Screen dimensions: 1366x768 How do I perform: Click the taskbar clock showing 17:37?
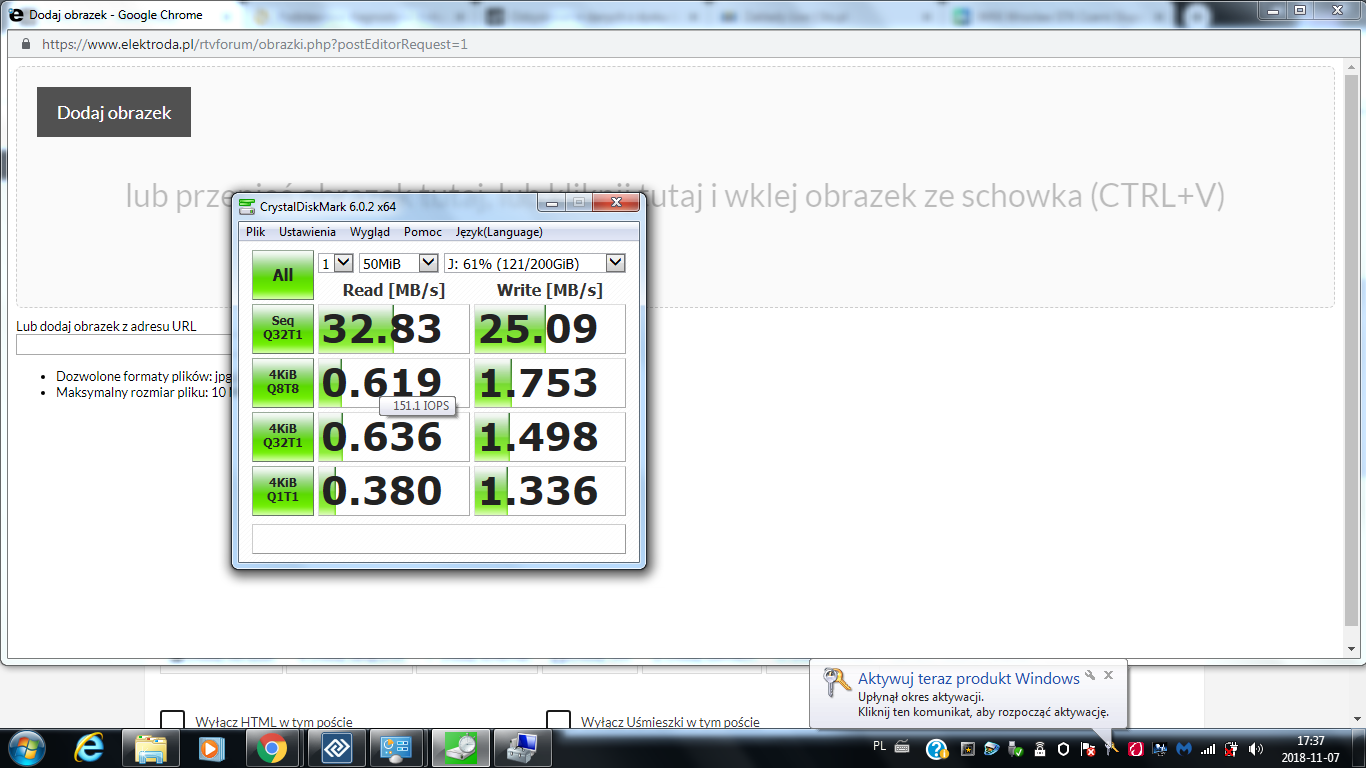click(x=1310, y=748)
